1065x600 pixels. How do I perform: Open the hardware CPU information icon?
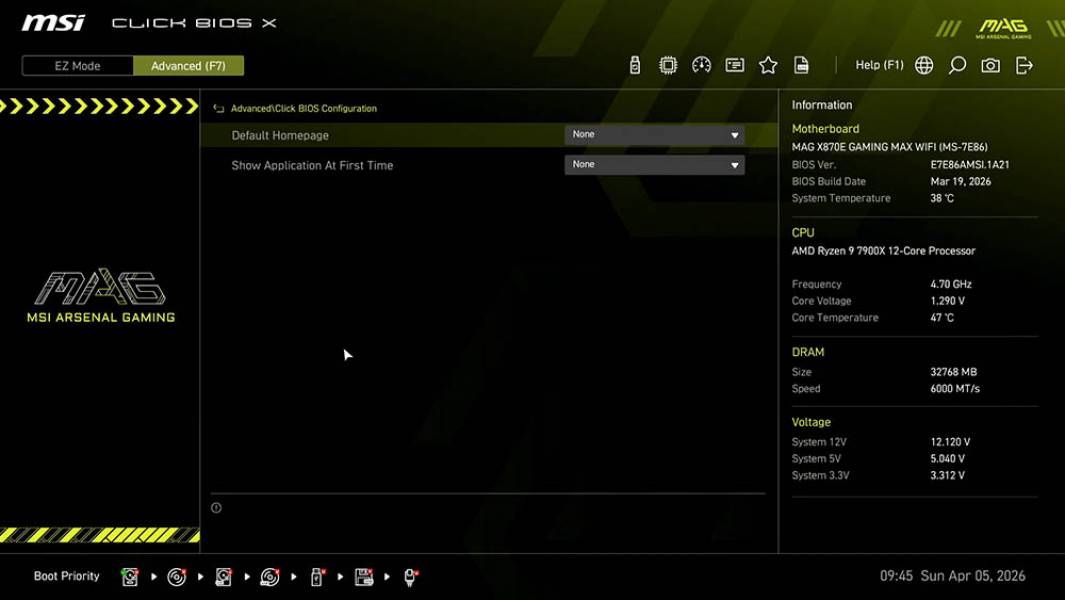(x=668, y=64)
